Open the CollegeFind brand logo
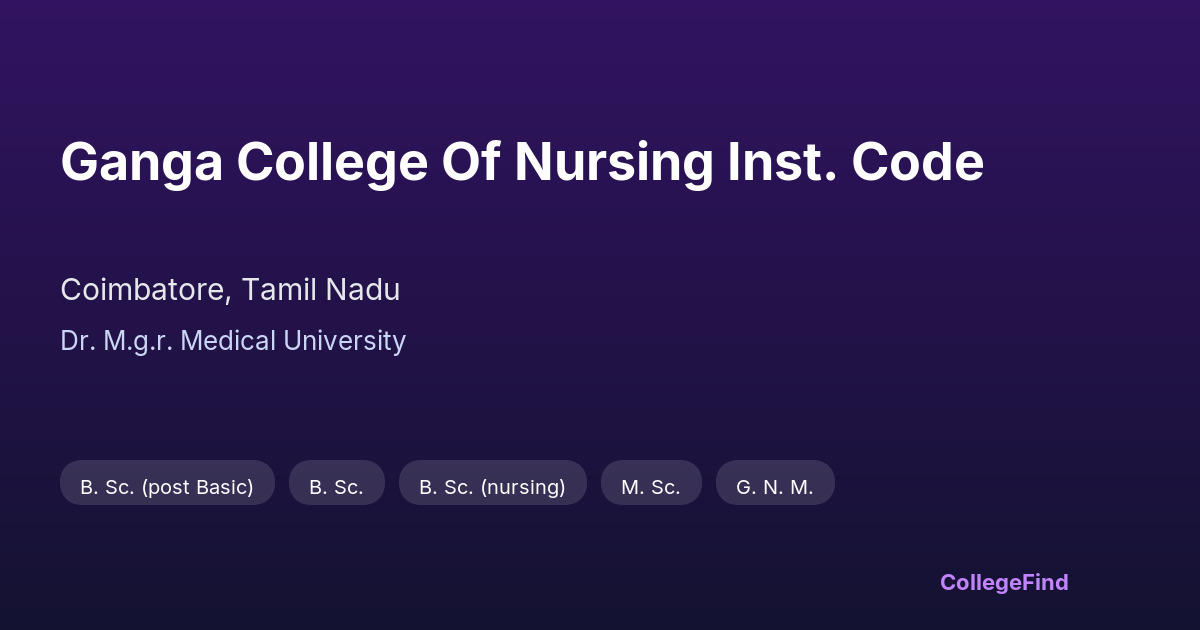The width and height of the screenshot is (1200, 630). 1003,582
